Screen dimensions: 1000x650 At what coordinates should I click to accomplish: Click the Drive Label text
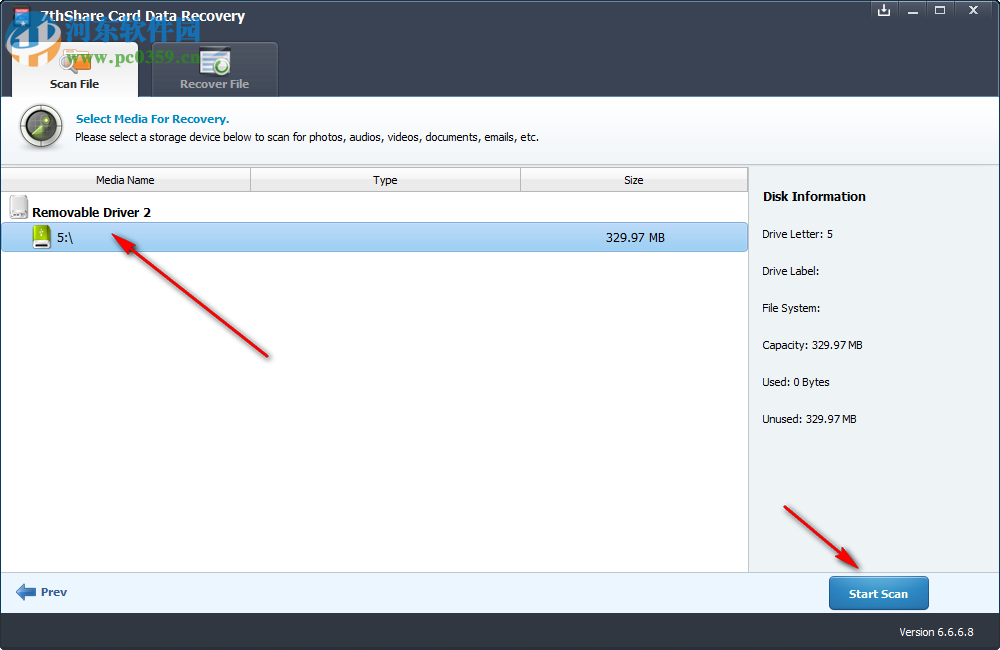[x=790, y=271]
